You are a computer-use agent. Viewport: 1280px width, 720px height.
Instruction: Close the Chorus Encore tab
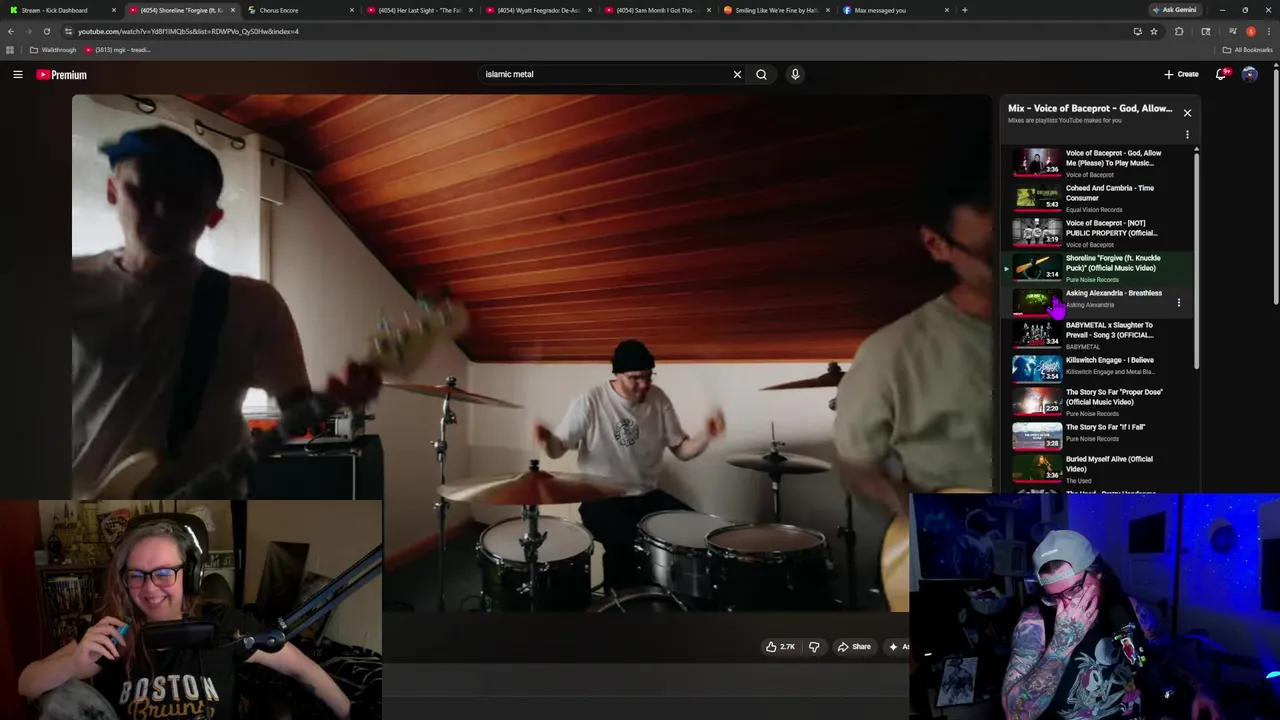click(x=352, y=10)
